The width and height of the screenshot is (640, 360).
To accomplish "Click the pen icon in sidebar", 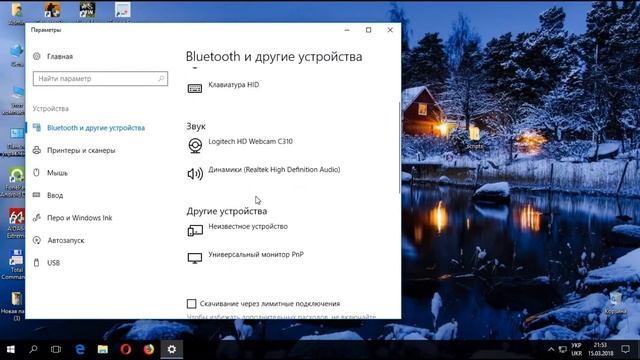I will 37,218.
